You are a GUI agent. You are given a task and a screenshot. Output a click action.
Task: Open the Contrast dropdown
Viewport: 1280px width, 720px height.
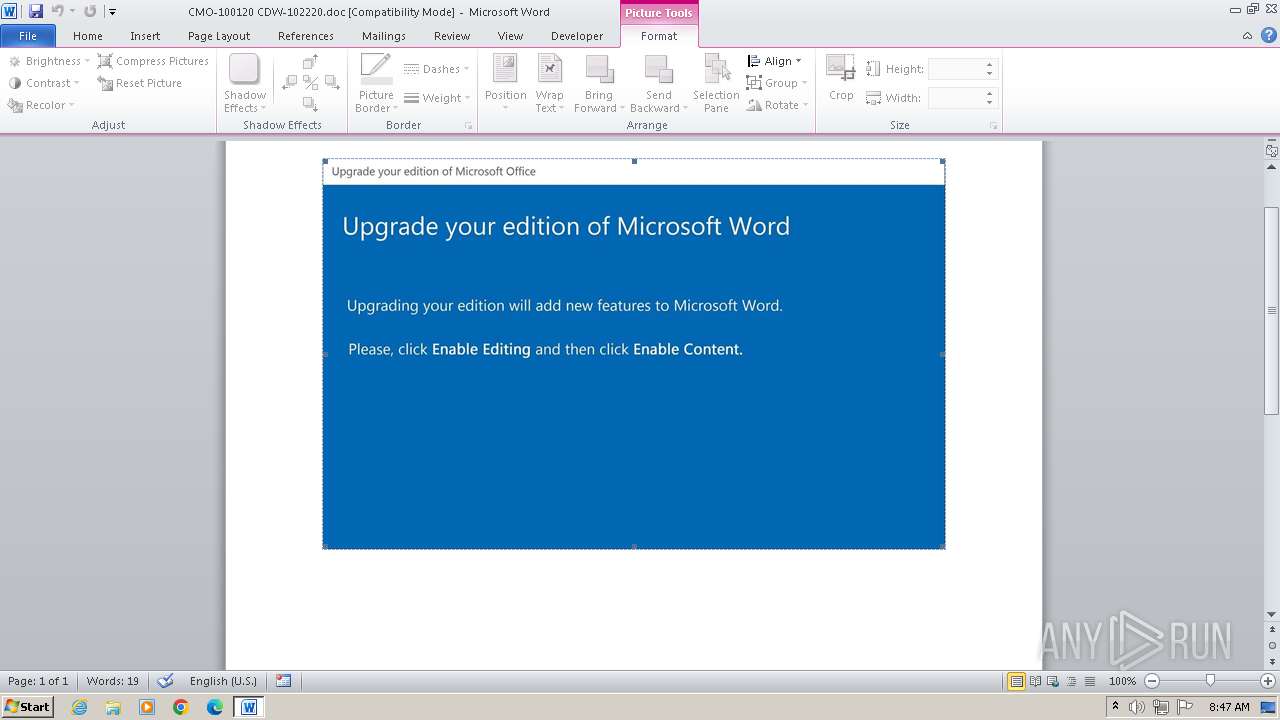coord(44,83)
